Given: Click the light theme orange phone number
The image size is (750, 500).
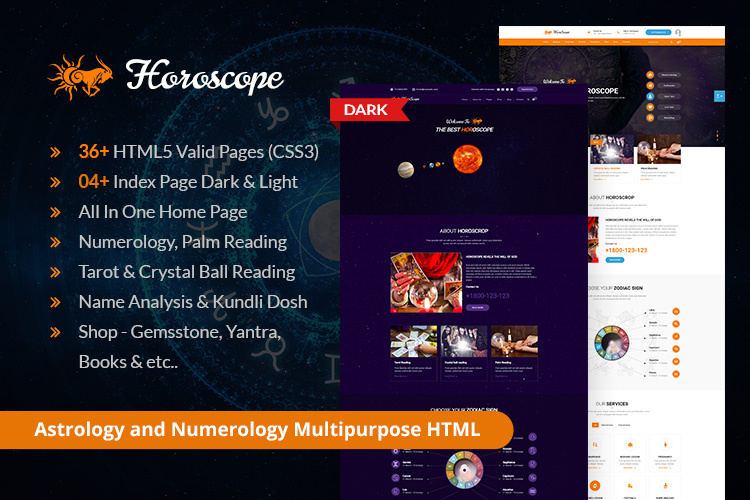Looking at the screenshot, I should (x=626, y=250).
